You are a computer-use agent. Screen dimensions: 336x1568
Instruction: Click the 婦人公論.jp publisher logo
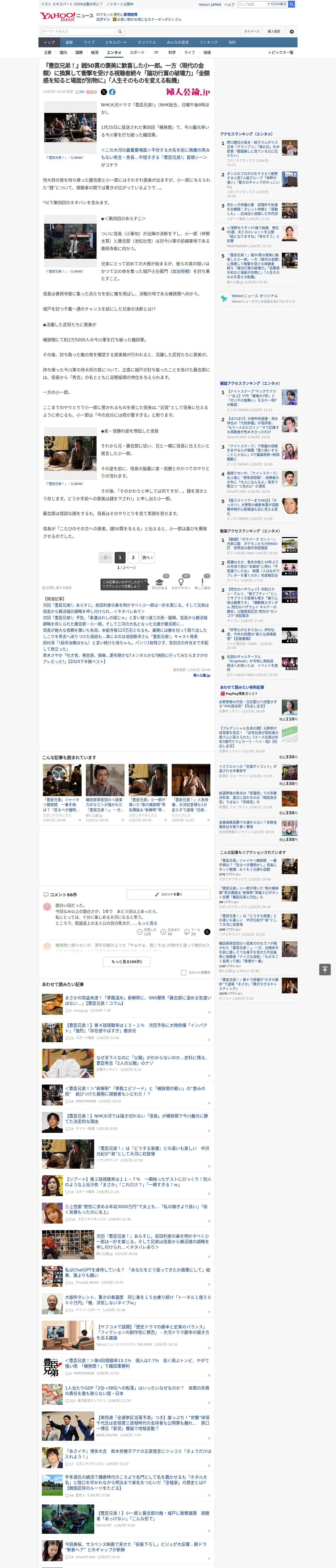tap(188, 92)
